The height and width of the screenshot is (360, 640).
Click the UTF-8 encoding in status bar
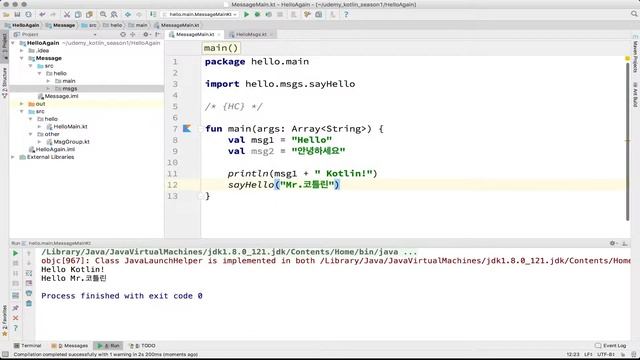[606, 354]
